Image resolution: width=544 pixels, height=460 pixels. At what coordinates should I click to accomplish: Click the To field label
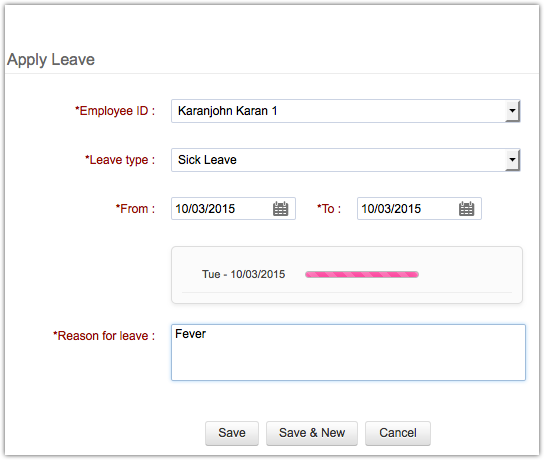pyautogui.click(x=329, y=209)
